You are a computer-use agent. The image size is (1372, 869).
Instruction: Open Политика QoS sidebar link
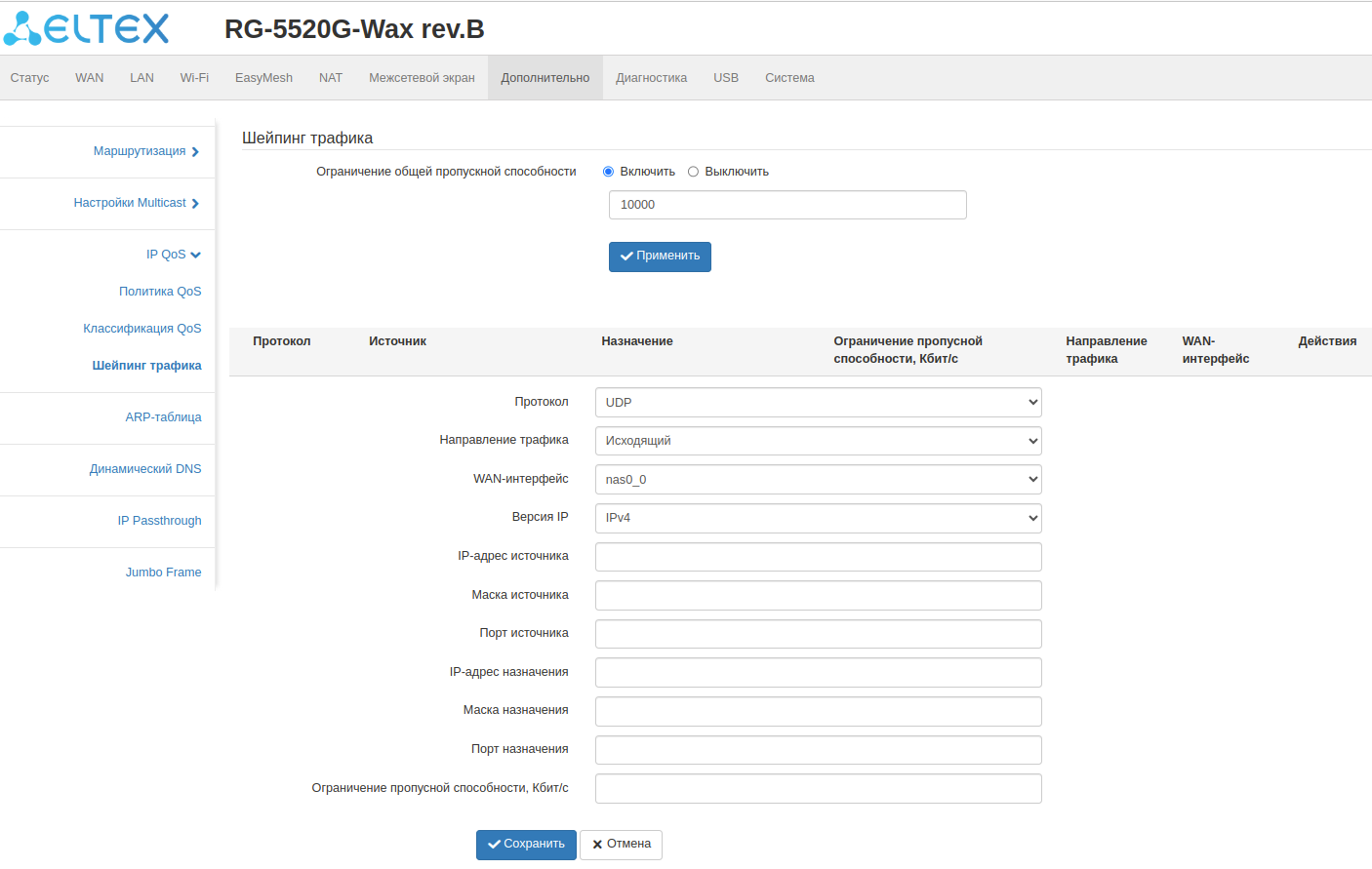[160, 292]
